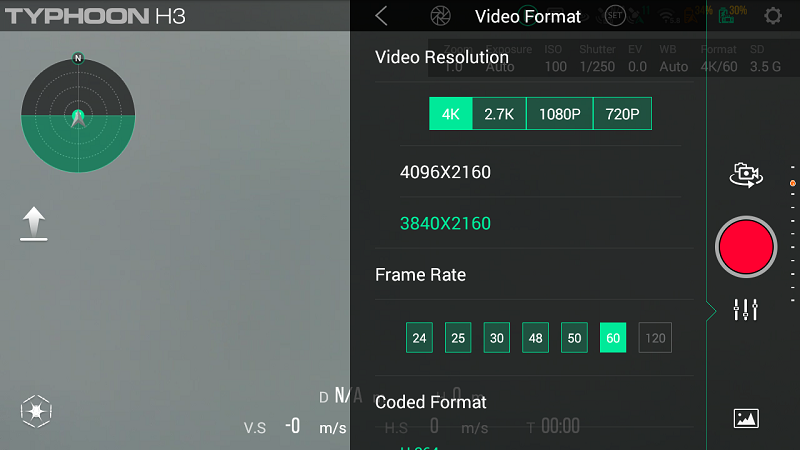Choose the 50 fps frame rate option
Viewport: 800px width, 450px height.
click(x=574, y=338)
